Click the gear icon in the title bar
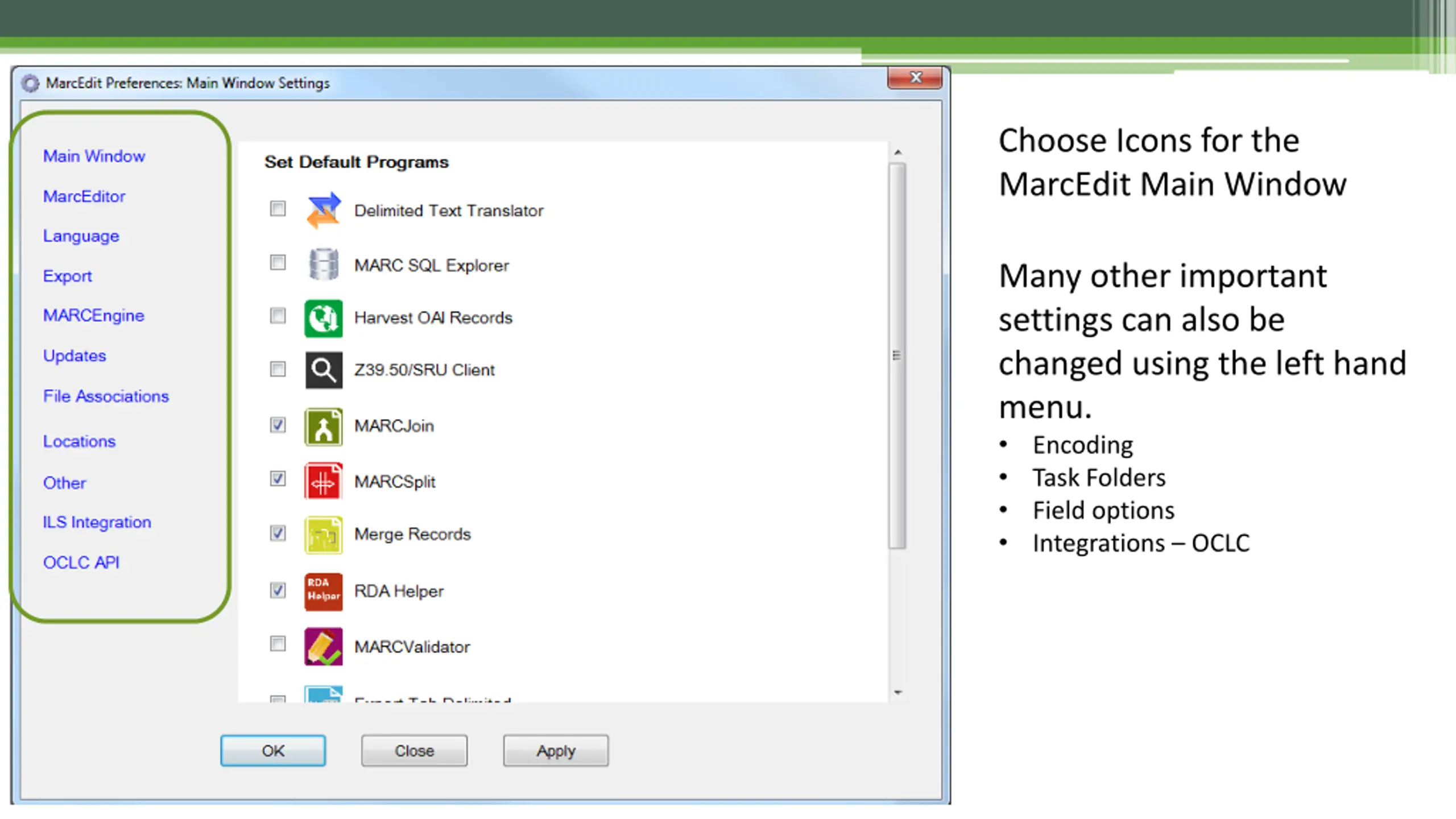This screenshot has height=819, width=1456. pyautogui.click(x=30, y=84)
